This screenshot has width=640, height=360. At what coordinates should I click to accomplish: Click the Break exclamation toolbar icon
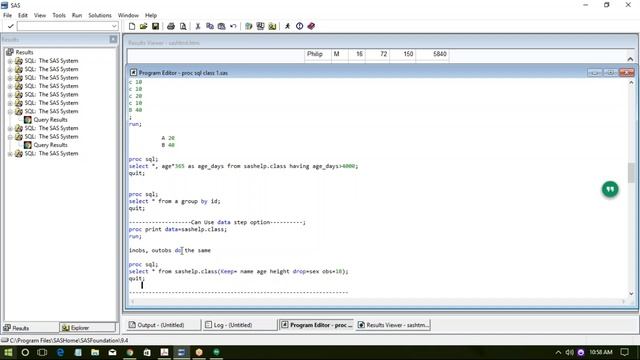pyautogui.click(x=299, y=26)
